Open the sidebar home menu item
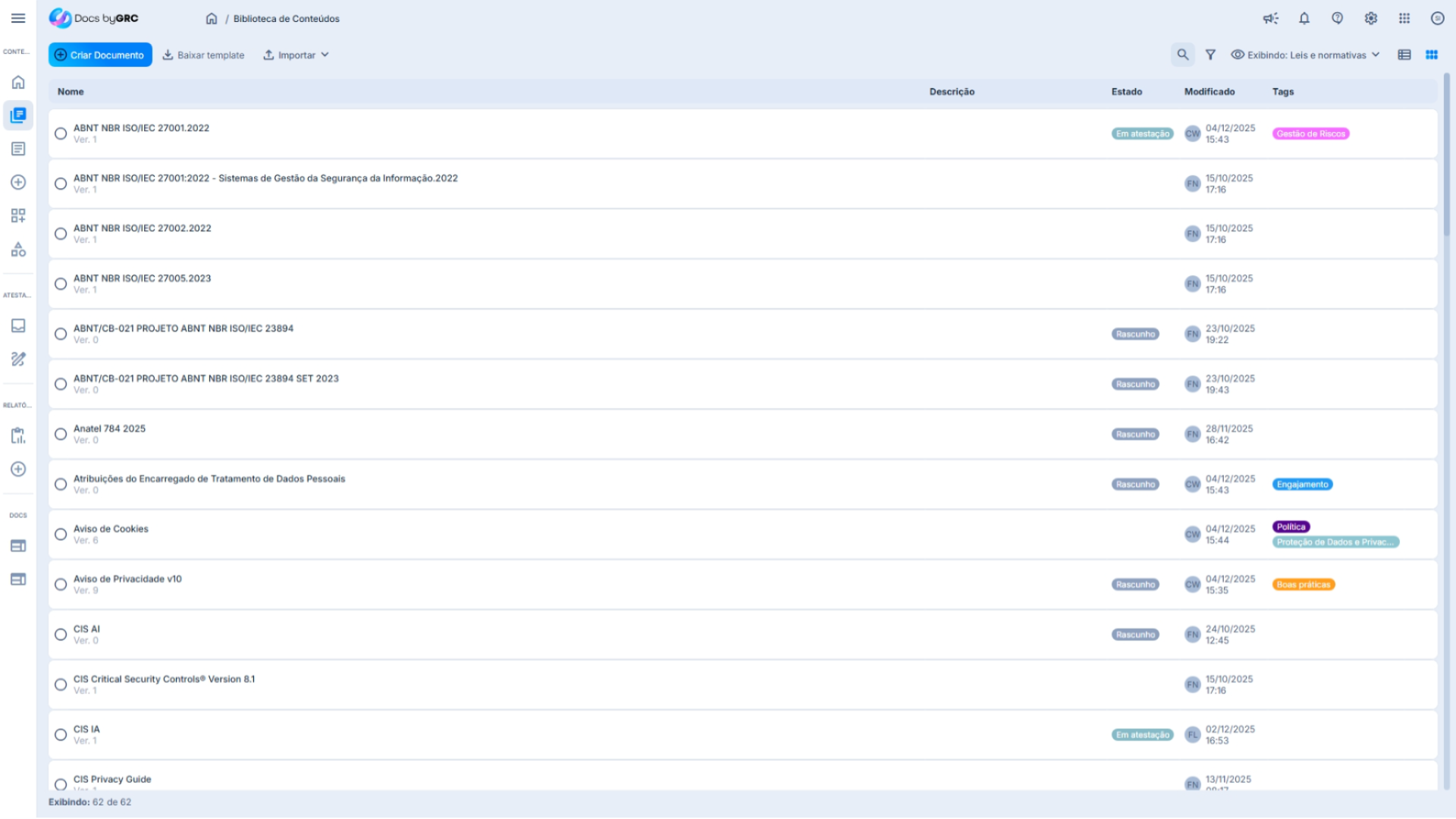 [x=18, y=82]
